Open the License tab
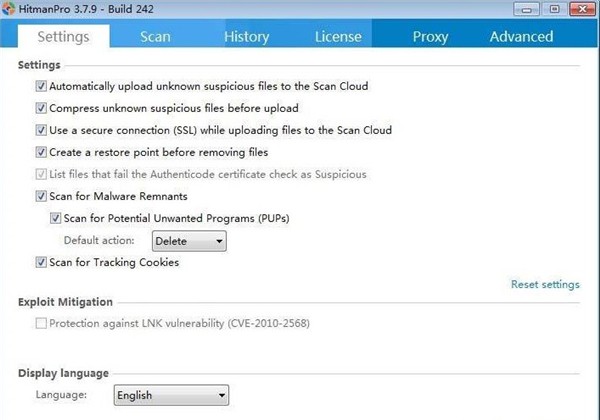 [x=338, y=37]
